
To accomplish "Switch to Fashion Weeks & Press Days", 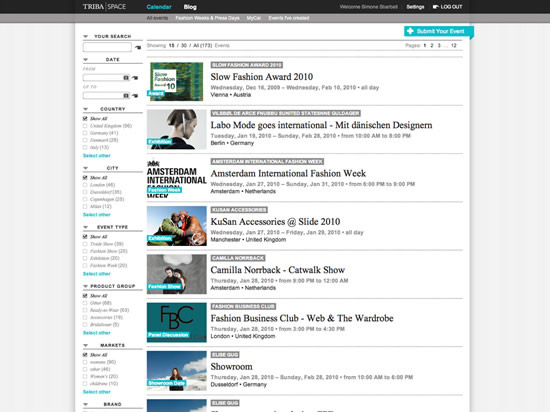I will [207, 18].
